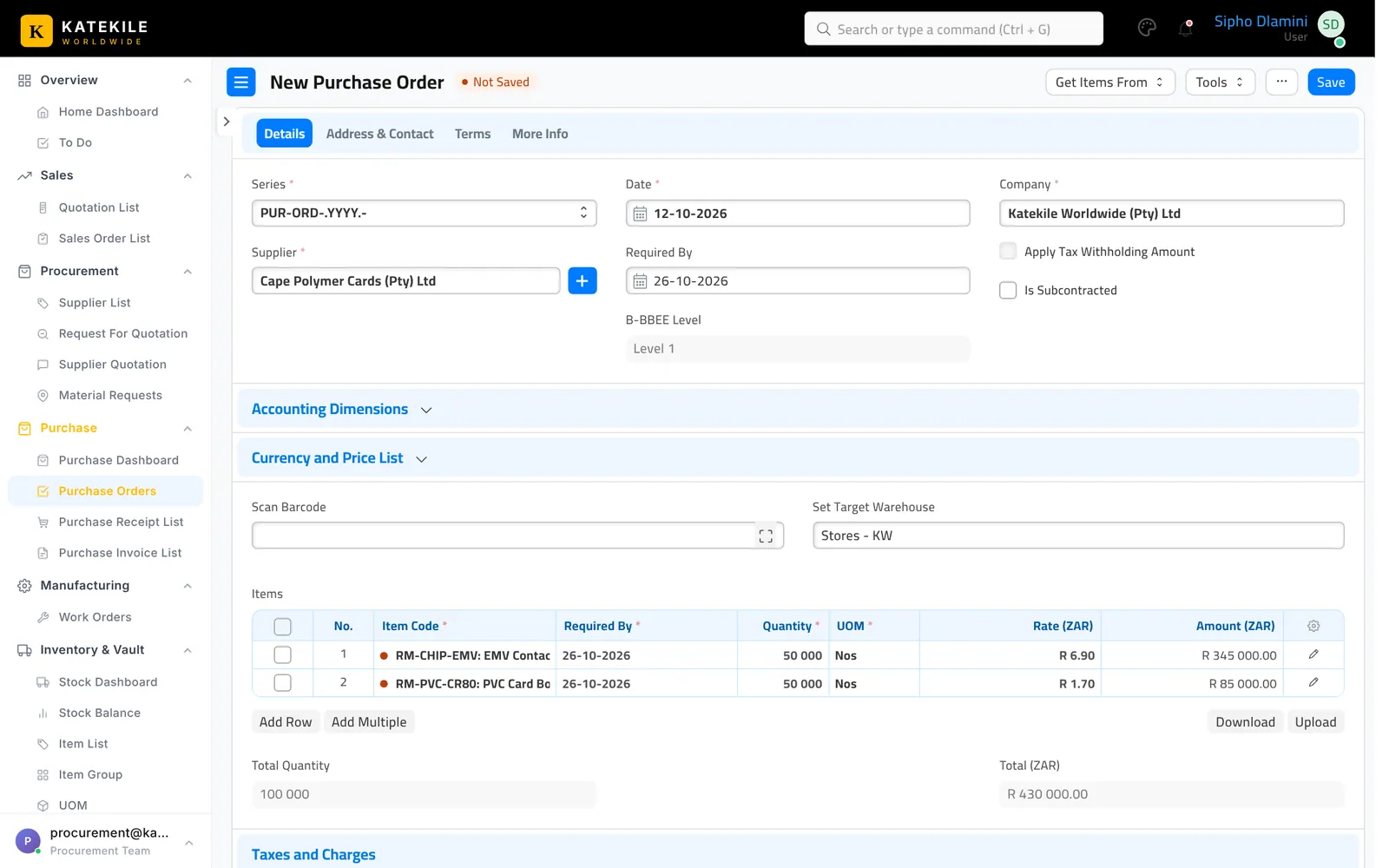
Task: Check the Is Subcontracted checkbox
Action: 1008,290
